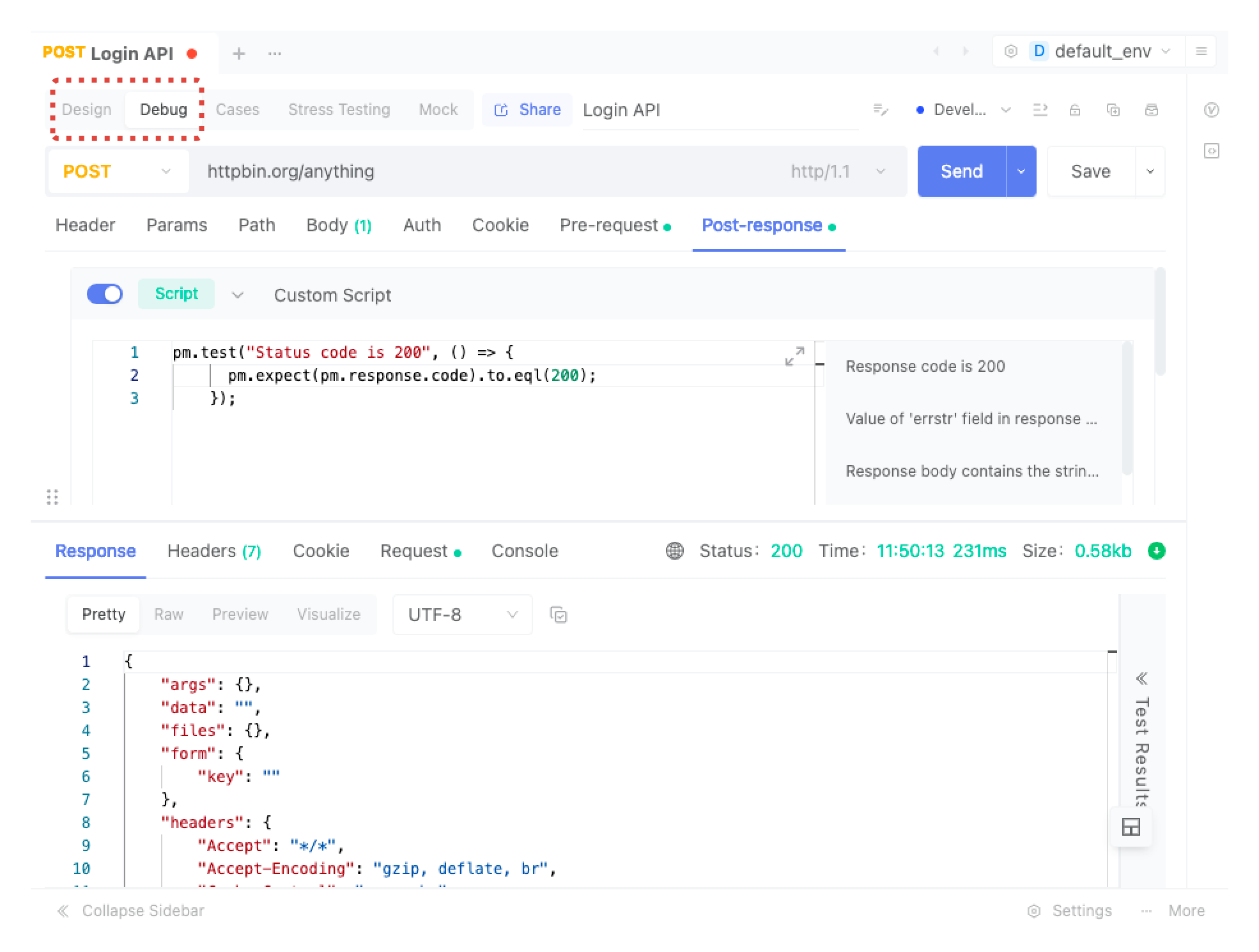Screen dimensions: 1259x952
Task: Open a new tab with plus icon
Action: 238,54
